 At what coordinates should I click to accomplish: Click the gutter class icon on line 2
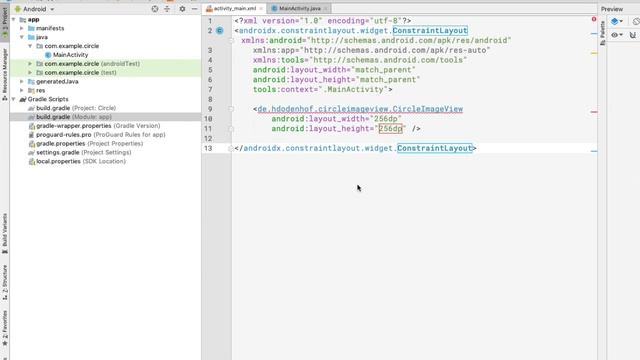(220, 31)
